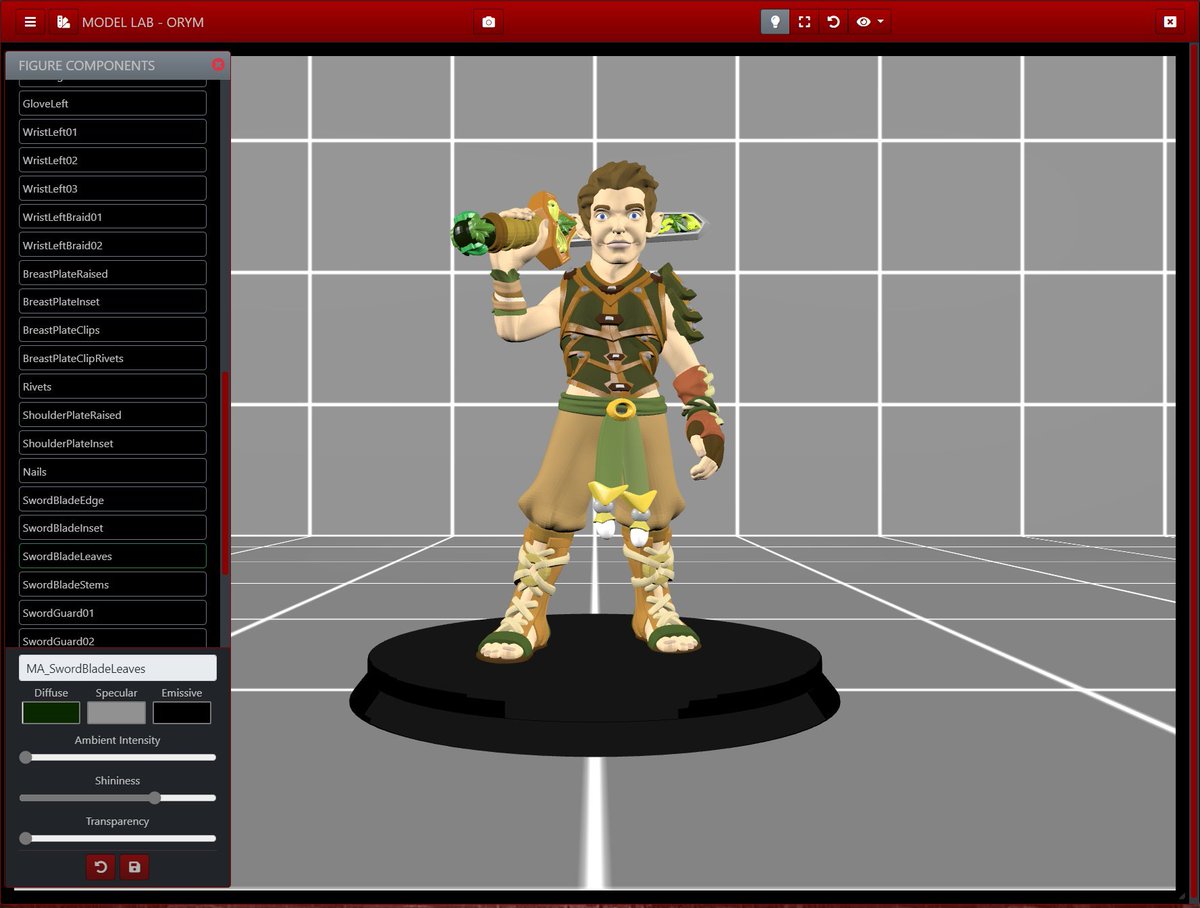Viewport: 1200px width, 908px height.
Task: Select the Nails component
Action: [113, 472]
